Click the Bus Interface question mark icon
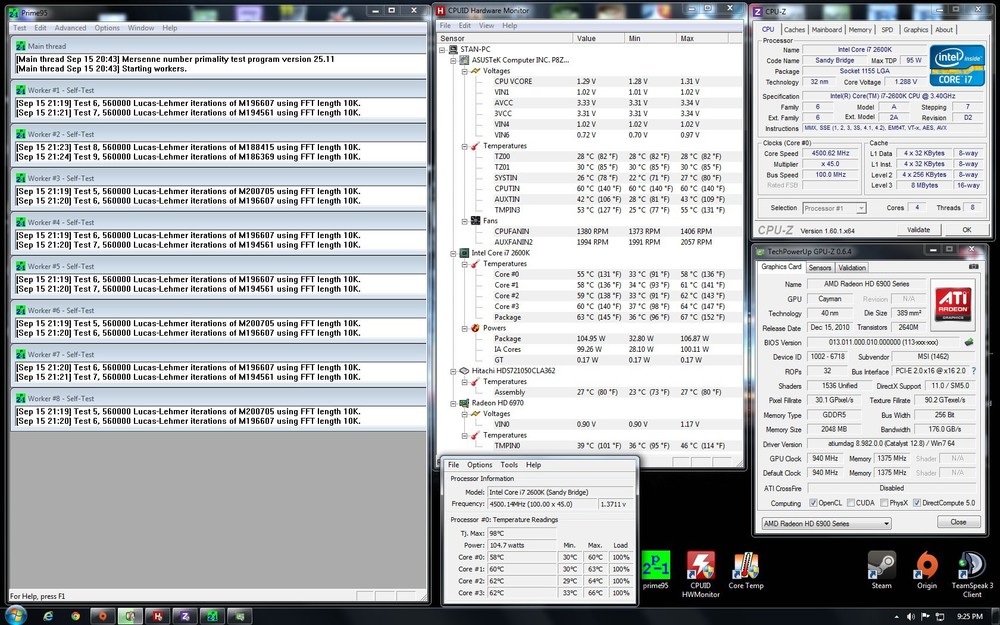The height and width of the screenshot is (625, 1000). point(973,370)
